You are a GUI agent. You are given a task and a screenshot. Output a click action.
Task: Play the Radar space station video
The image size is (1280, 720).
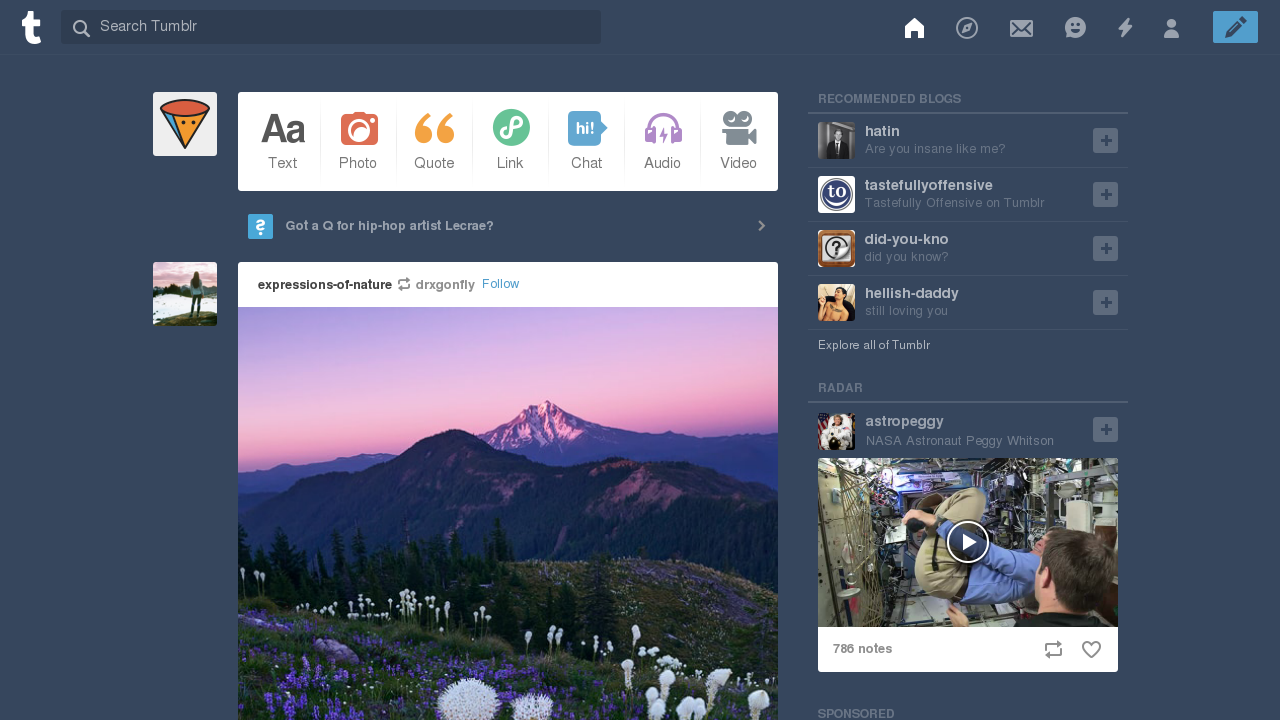point(968,542)
